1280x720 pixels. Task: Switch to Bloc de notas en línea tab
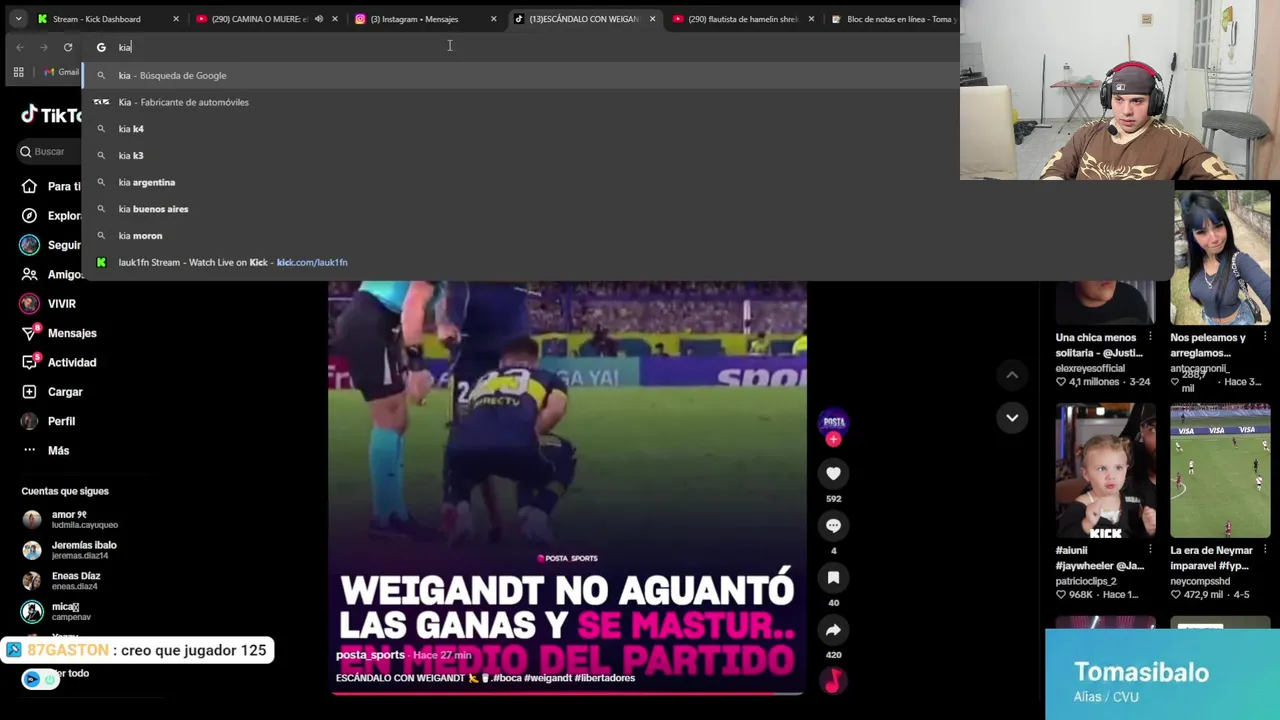click(892, 18)
